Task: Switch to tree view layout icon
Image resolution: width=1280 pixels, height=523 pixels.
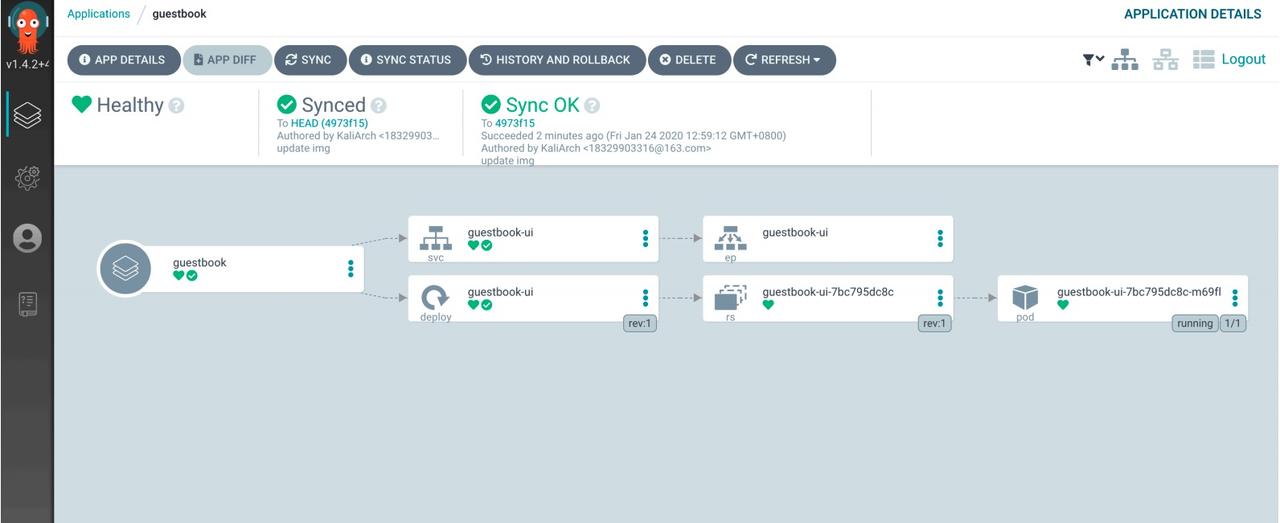Action: point(1125,60)
